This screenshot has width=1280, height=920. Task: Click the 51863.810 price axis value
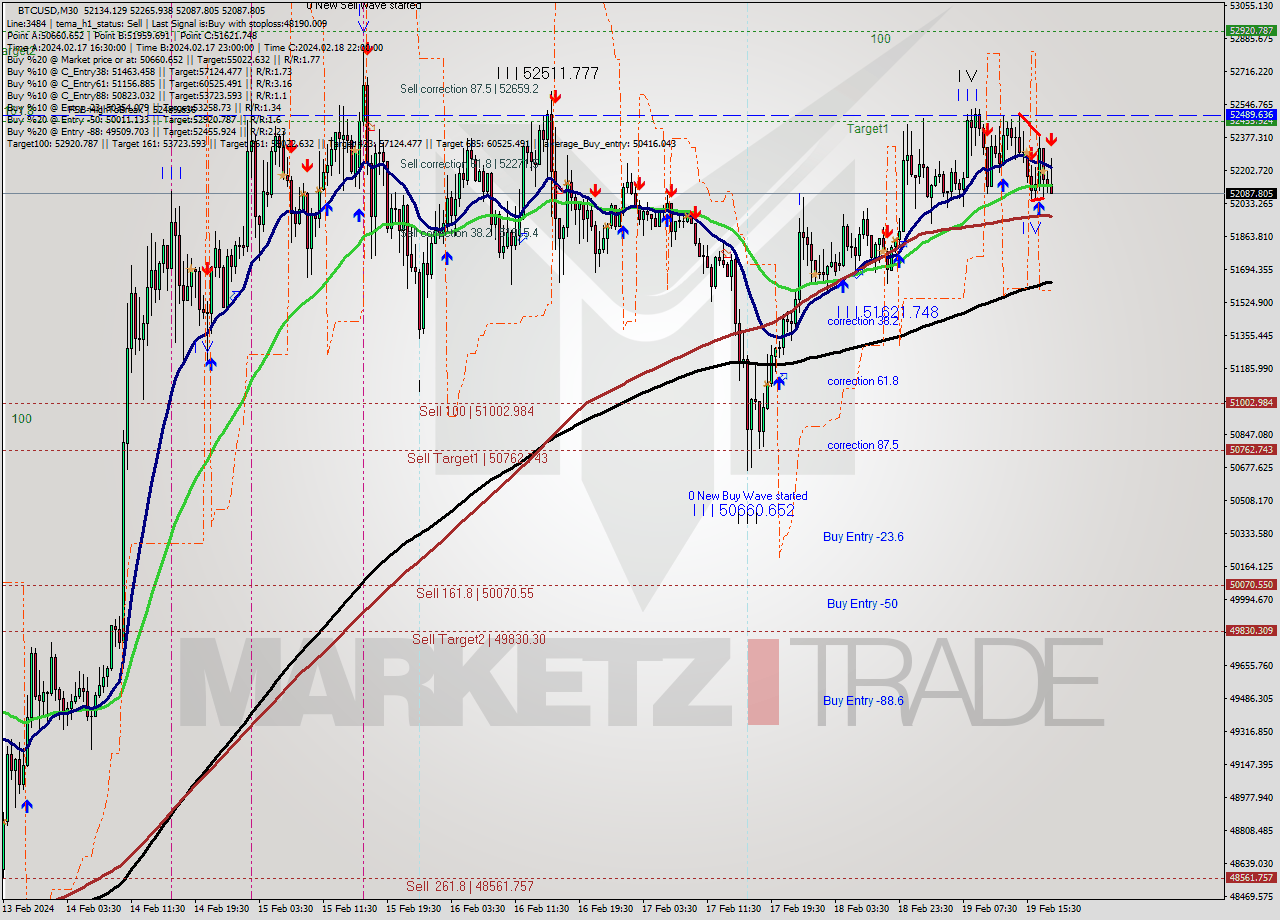pyautogui.click(x=1251, y=236)
